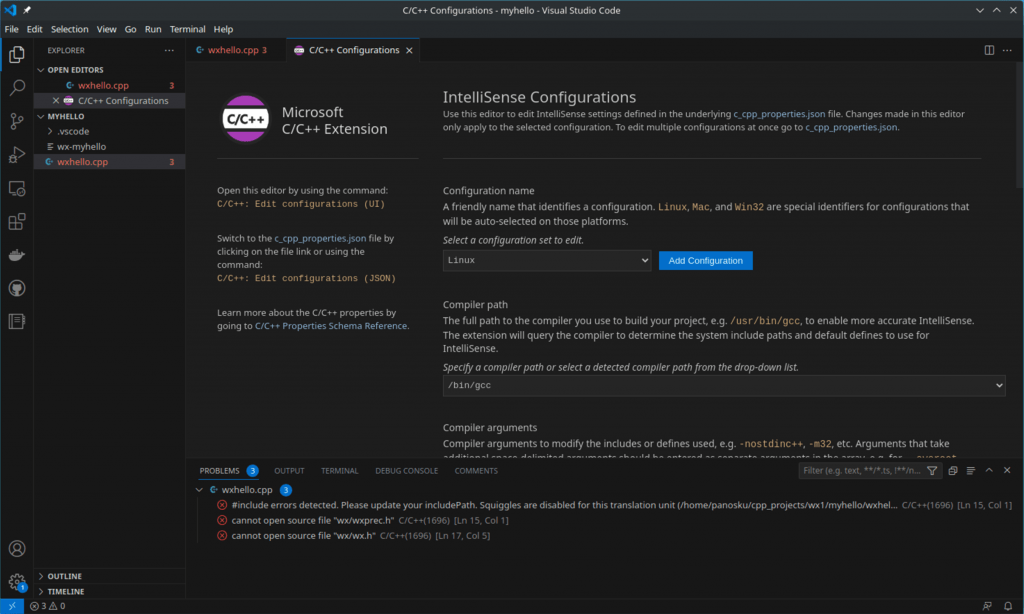Collapse the MYHELLO folder section
The height and width of the screenshot is (614, 1024).
point(41,116)
